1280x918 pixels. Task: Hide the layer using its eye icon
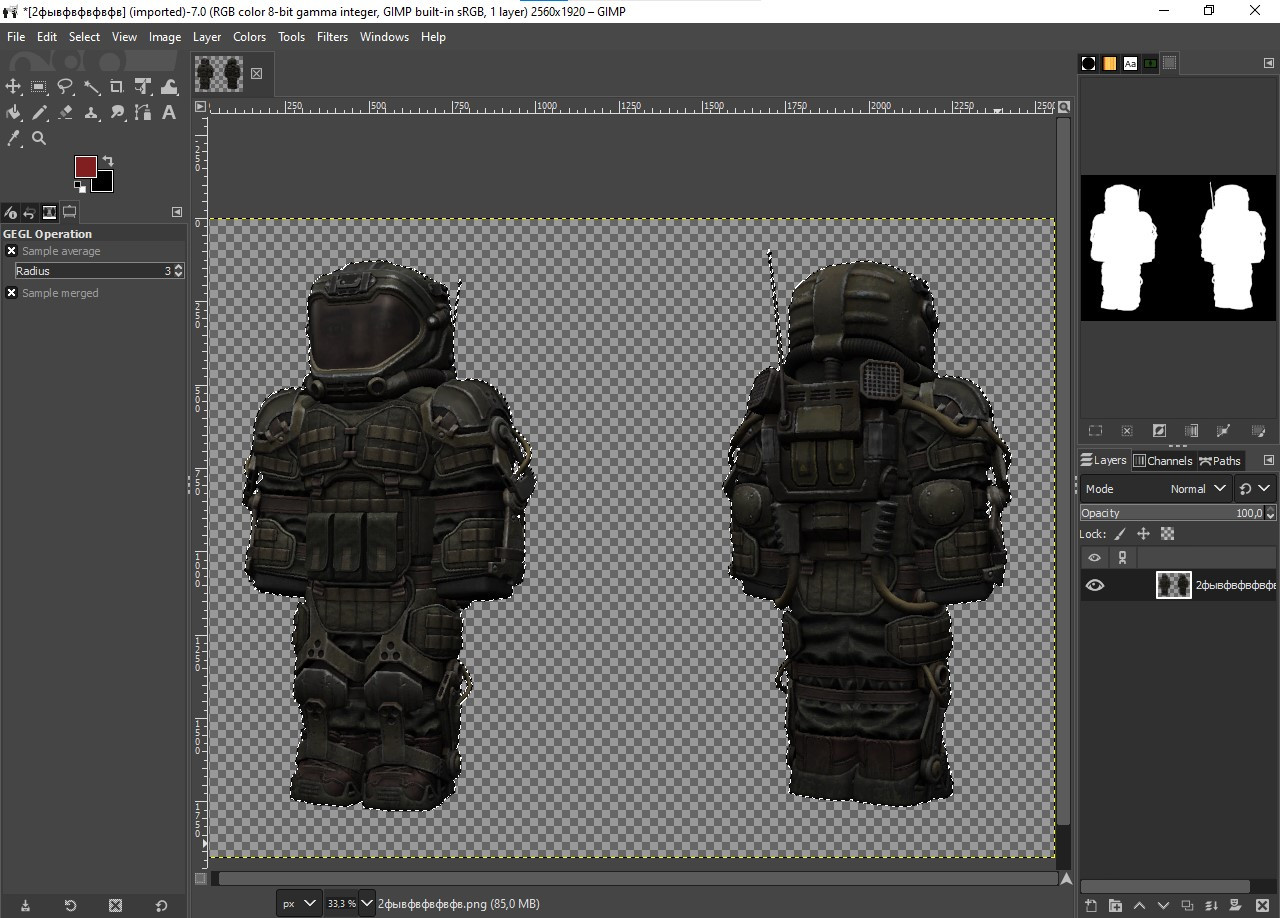click(x=1095, y=585)
